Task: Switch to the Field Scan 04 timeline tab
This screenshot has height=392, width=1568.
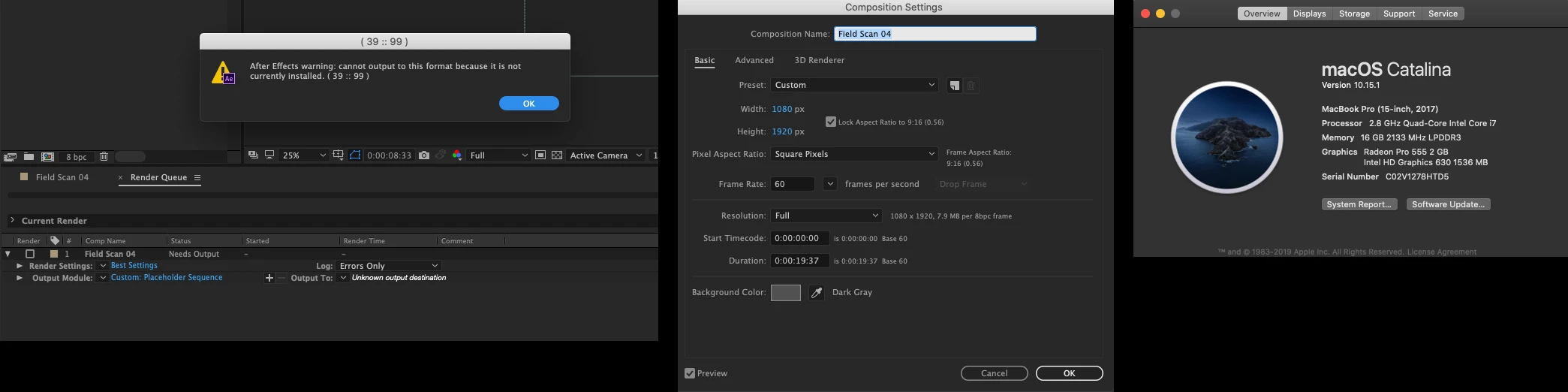Action: coord(62,177)
